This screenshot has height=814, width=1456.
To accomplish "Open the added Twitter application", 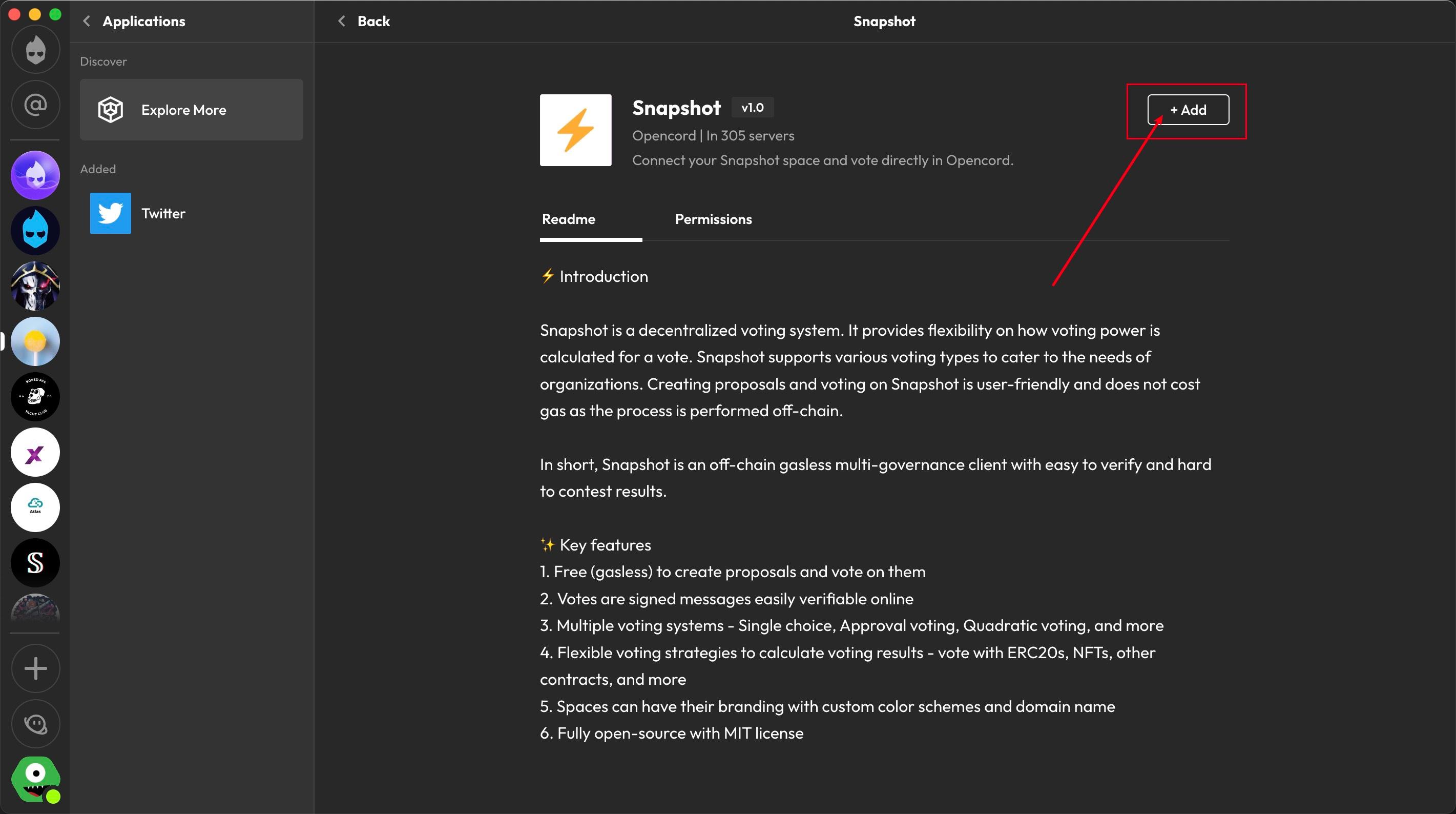I will 192,213.
